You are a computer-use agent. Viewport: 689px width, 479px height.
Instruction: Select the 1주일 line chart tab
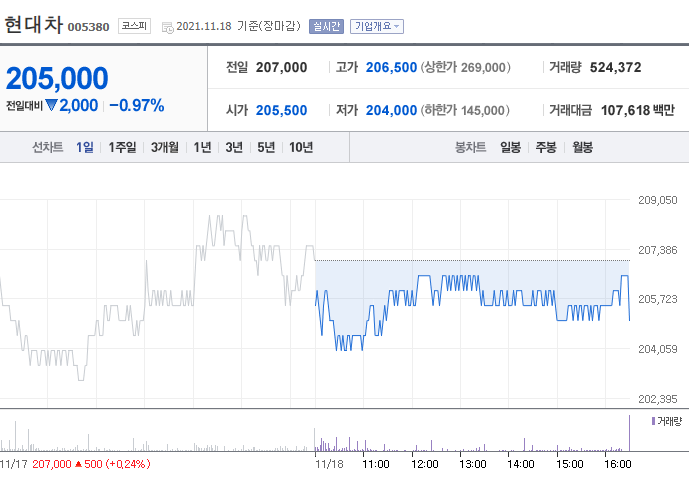coord(122,147)
